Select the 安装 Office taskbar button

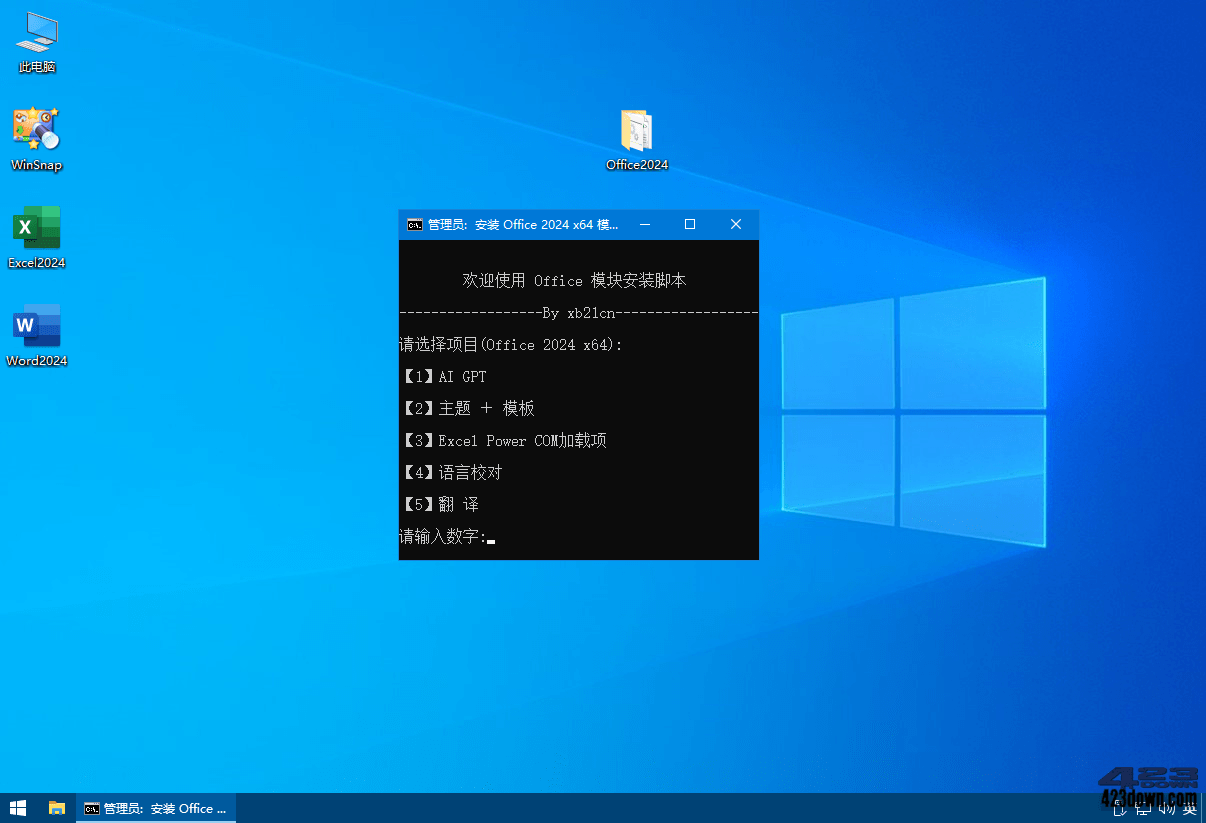155,808
